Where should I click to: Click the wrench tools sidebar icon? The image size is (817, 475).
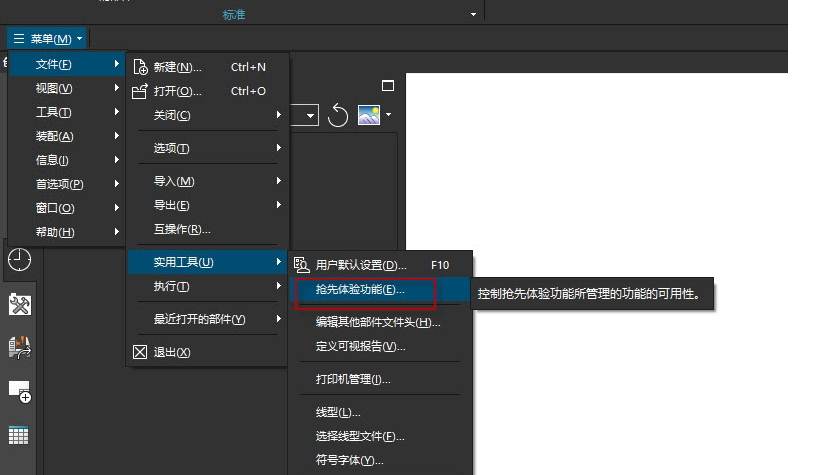[x=20, y=304]
